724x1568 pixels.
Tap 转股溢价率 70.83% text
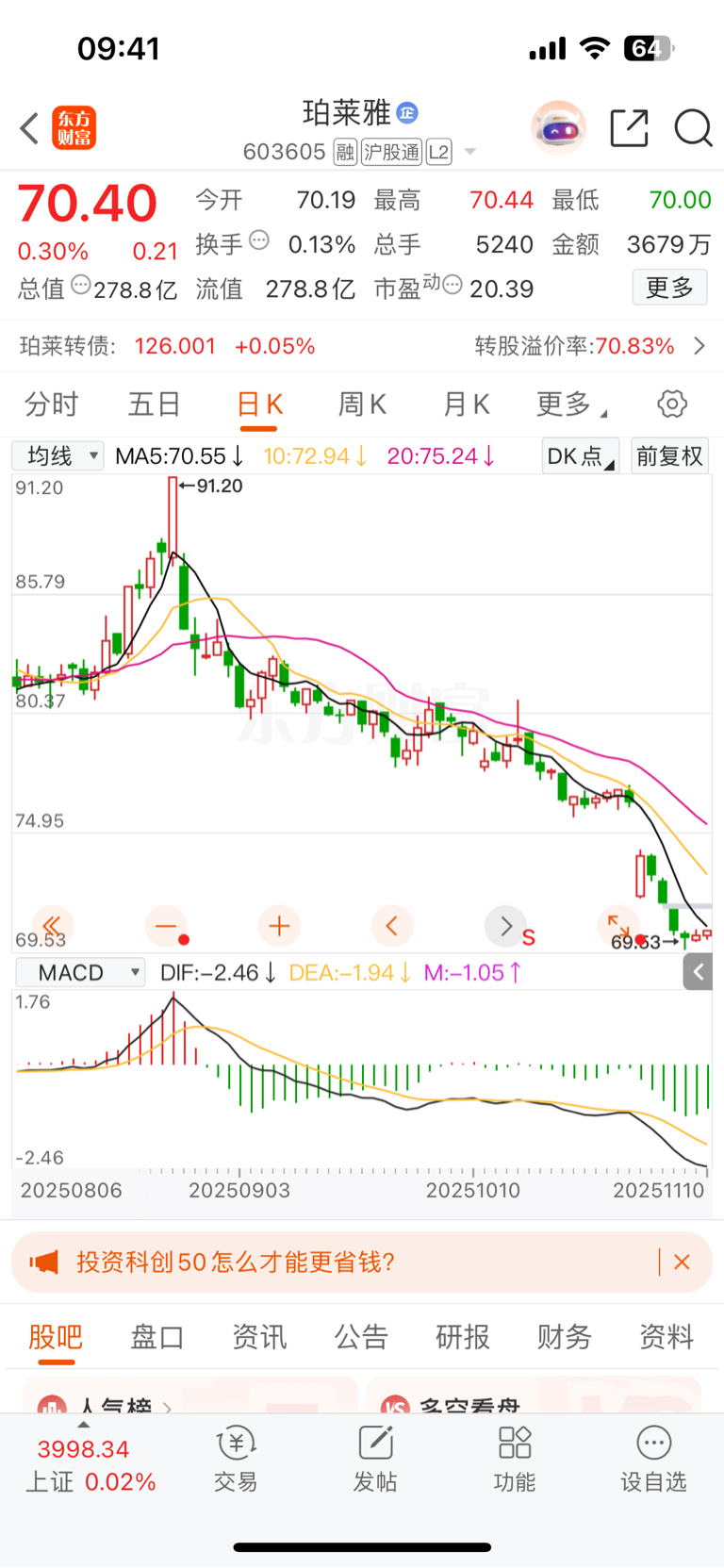(x=574, y=346)
